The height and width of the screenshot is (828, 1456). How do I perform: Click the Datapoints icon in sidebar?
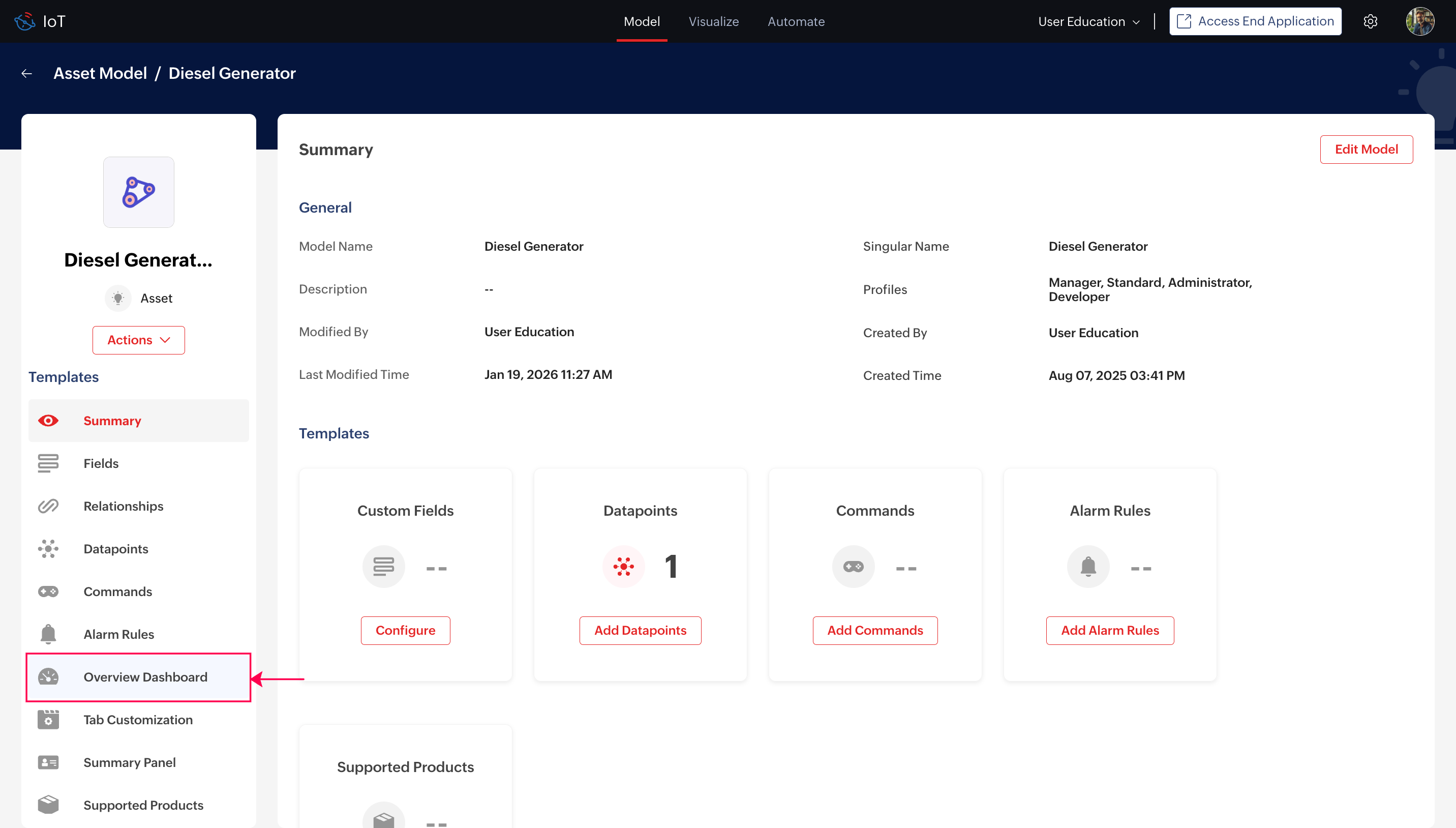click(48, 548)
